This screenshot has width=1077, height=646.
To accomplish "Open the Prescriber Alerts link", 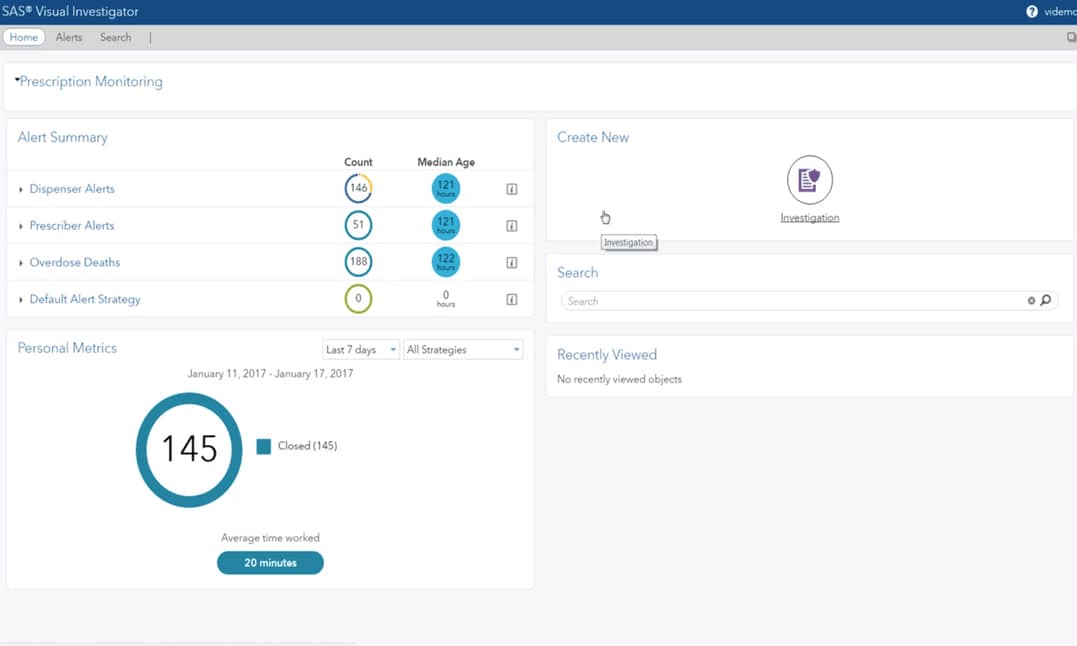I will 74,225.
